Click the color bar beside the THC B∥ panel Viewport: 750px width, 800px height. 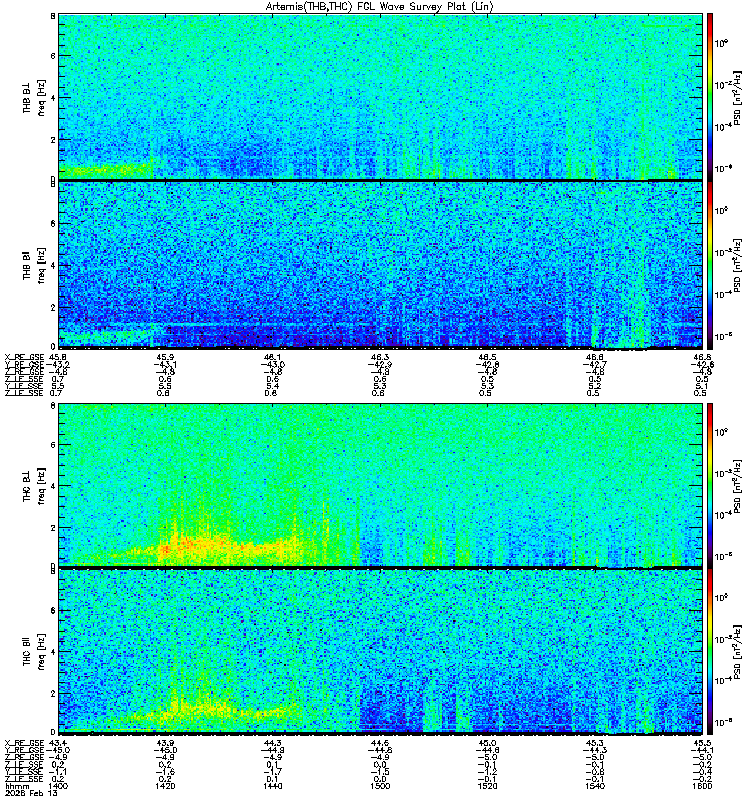(710, 652)
